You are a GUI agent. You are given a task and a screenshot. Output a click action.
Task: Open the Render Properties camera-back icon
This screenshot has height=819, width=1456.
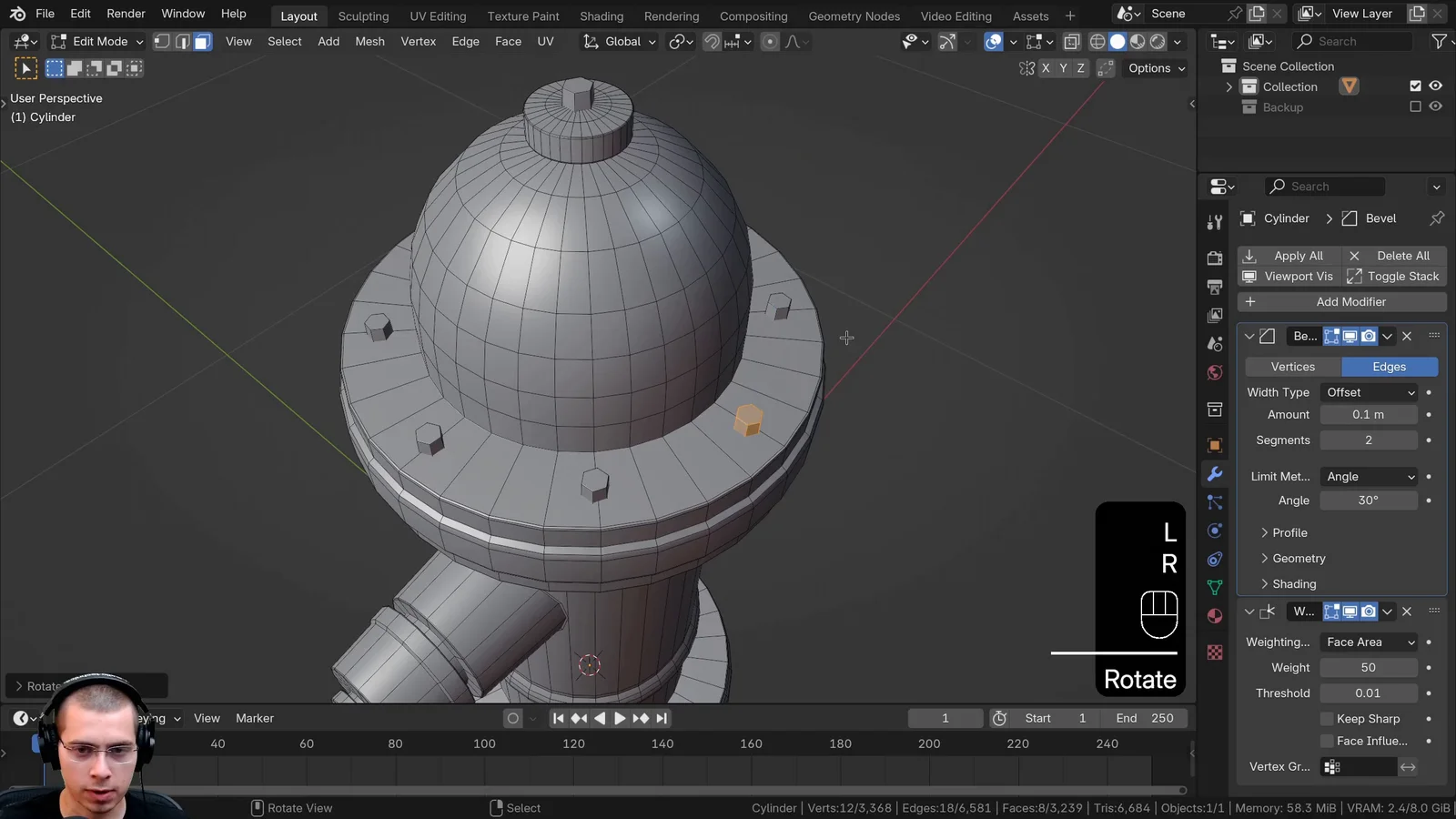(1214, 258)
